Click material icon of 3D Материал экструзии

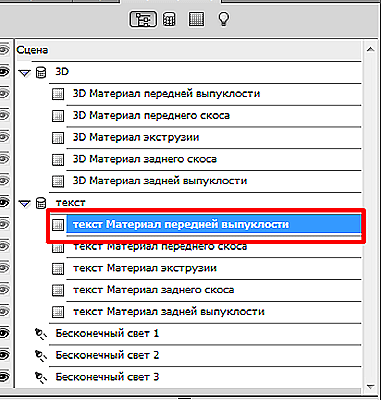pyautogui.click(x=58, y=138)
